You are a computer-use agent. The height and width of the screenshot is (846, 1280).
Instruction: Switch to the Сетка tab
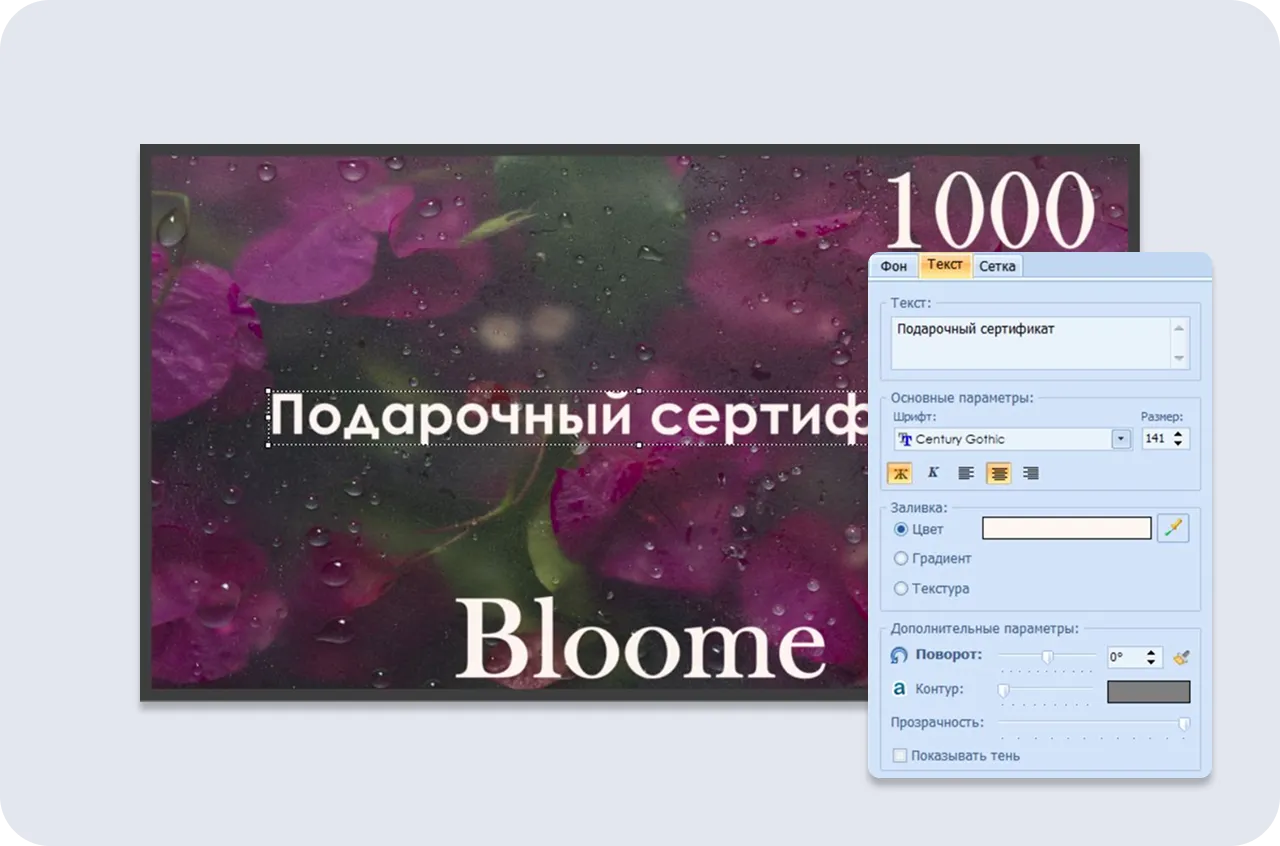pyautogui.click(x=997, y=266)
